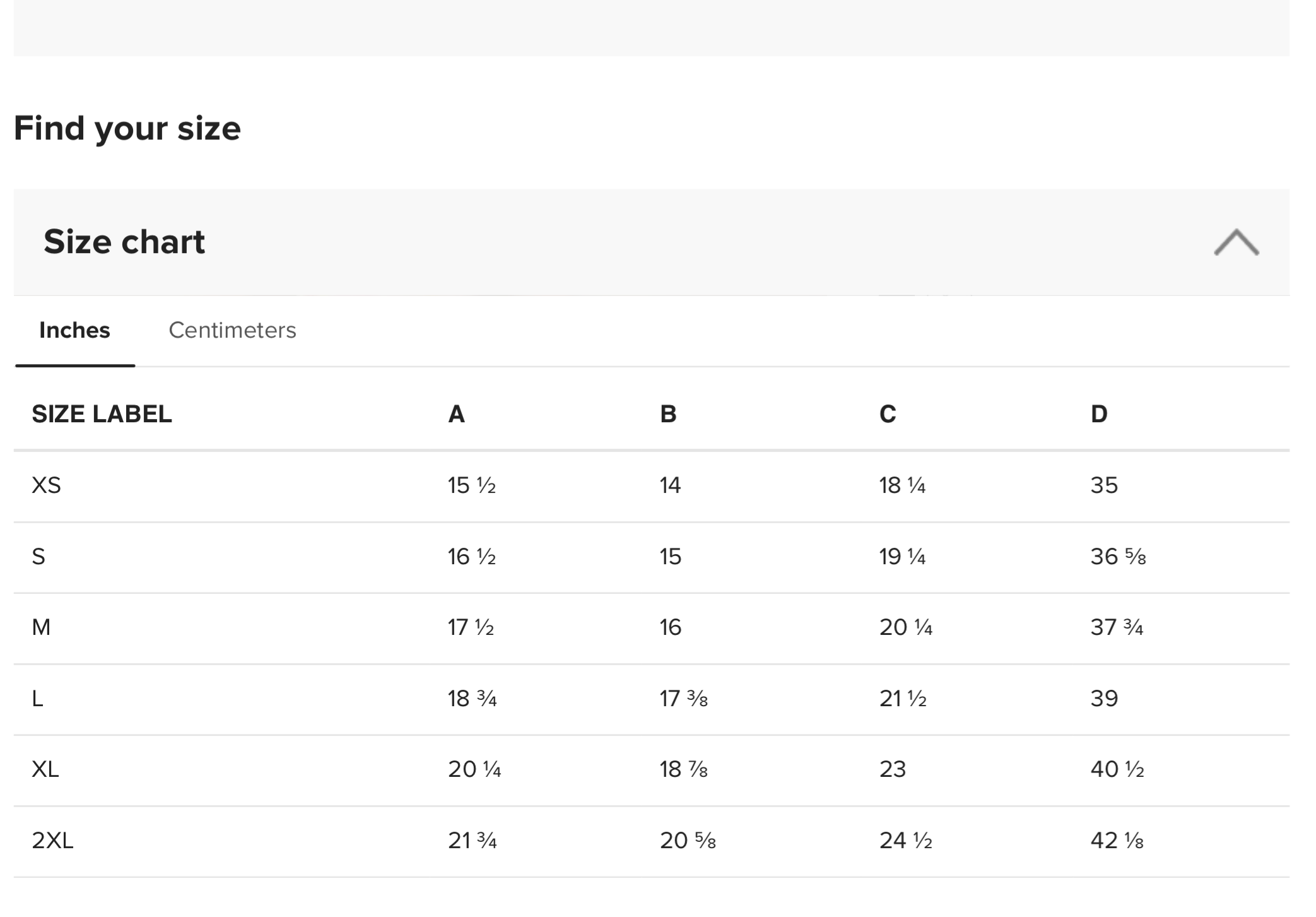1316x917 pixels.
Task: Click the 36 ⅝ value for size S
Action: pos(1118,557)
